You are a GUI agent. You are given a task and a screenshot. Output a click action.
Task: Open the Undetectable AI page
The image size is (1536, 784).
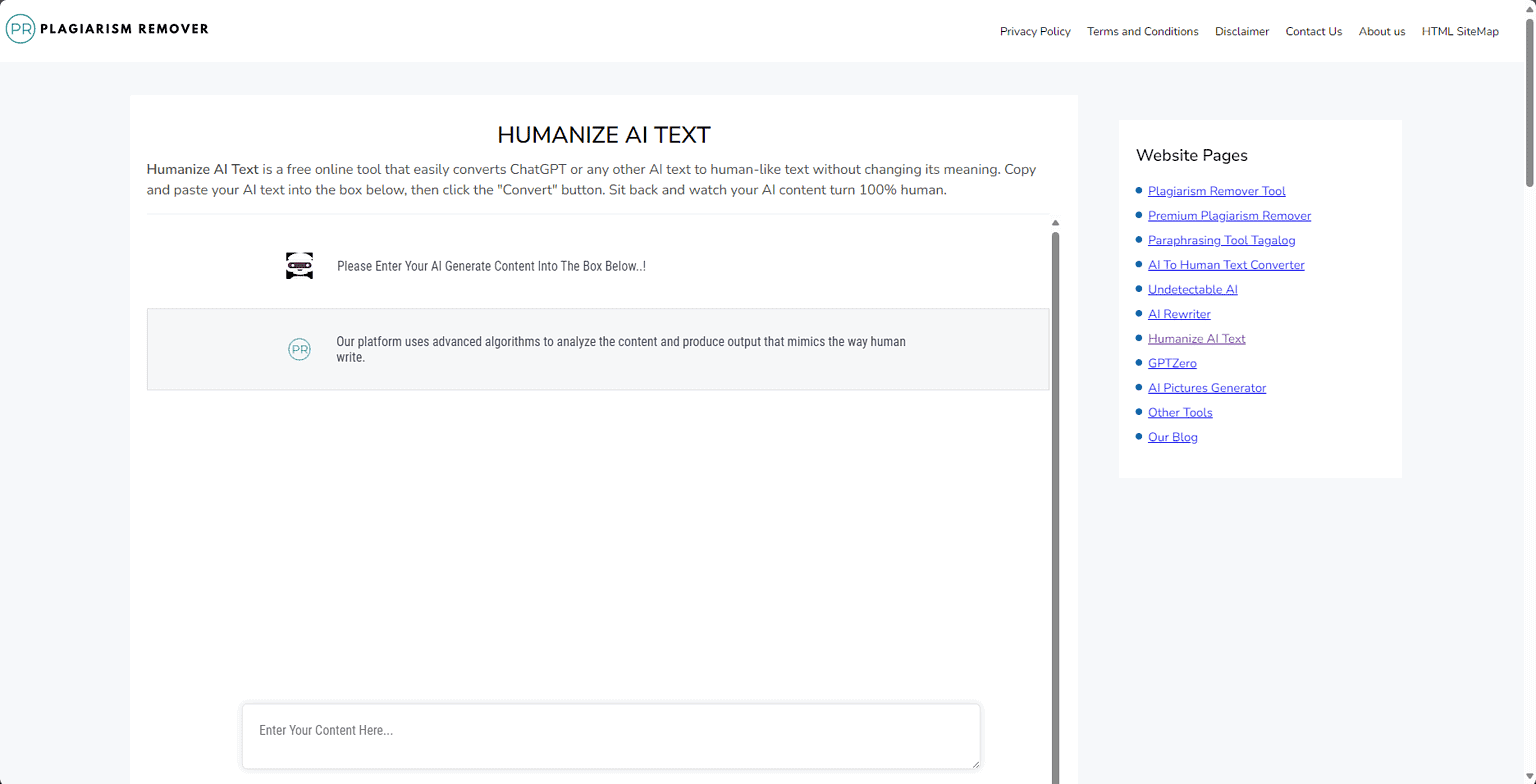click(1192, 289)
